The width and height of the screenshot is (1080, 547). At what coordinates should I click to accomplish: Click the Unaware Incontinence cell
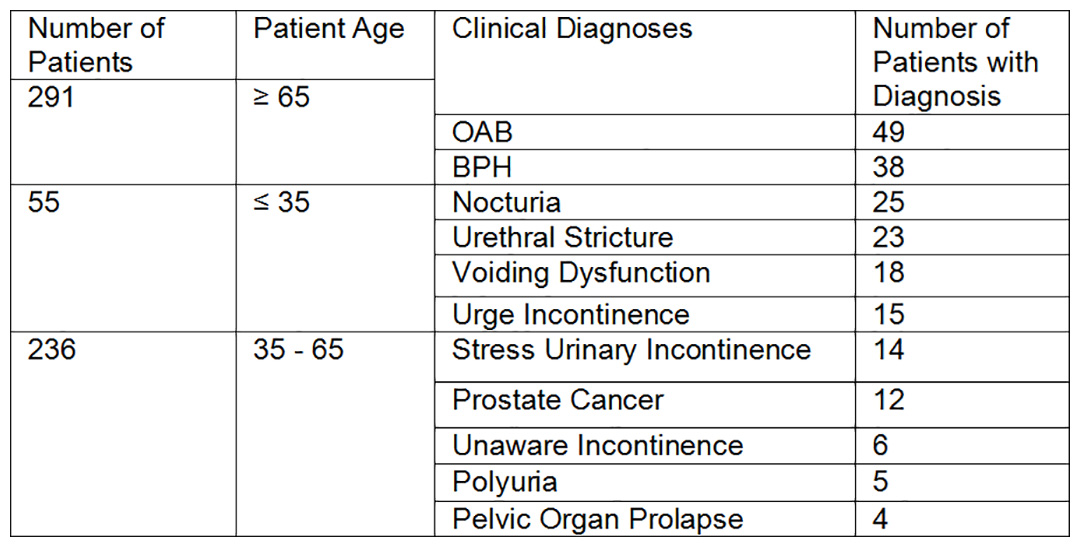pyautogui.click(x=645, y=446)
